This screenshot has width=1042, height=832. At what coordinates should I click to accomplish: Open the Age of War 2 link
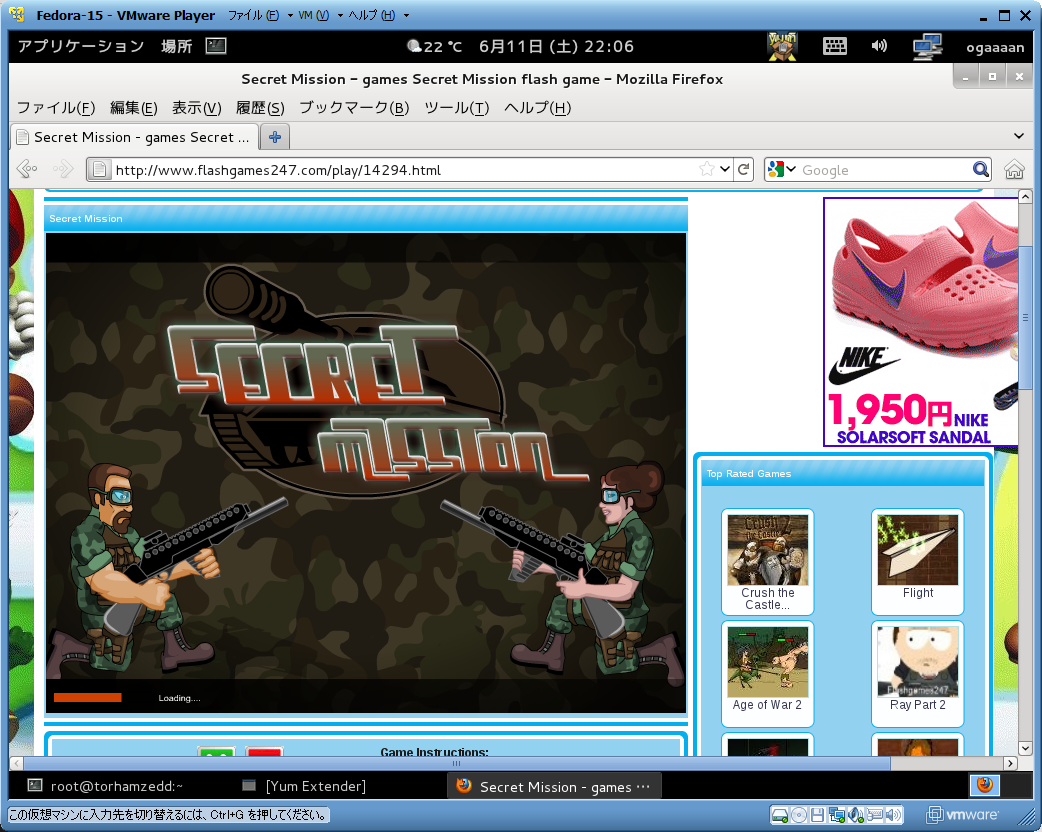pos(767,704)
